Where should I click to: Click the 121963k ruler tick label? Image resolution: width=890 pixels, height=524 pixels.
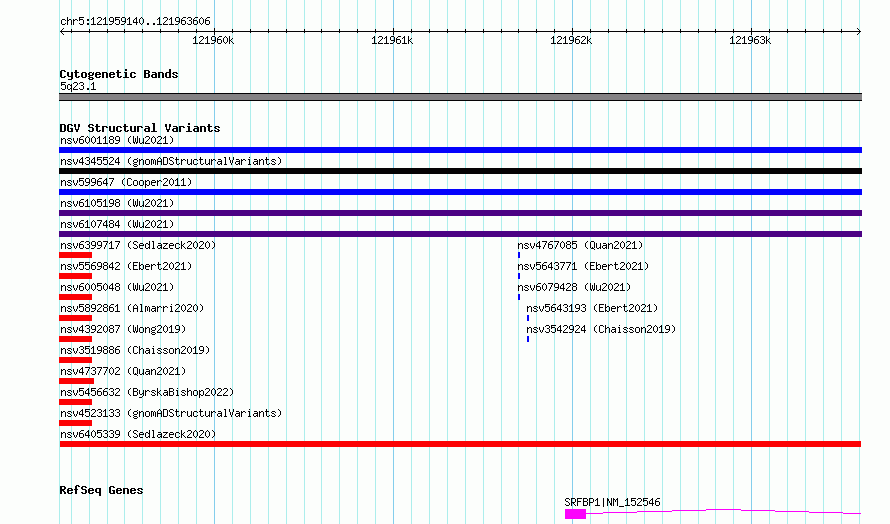click(750, 40)
